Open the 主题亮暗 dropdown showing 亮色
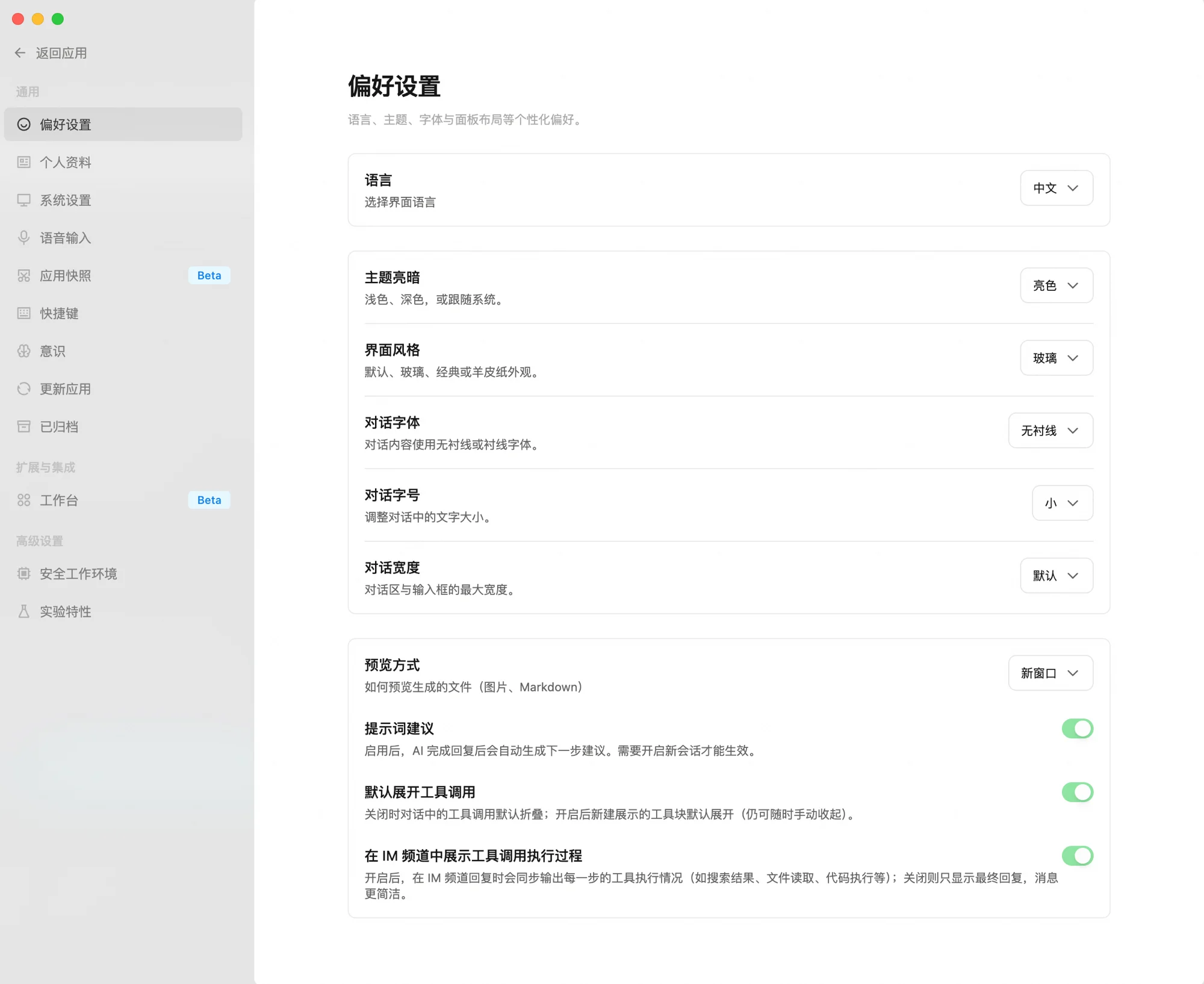 tap(1057, 285)
